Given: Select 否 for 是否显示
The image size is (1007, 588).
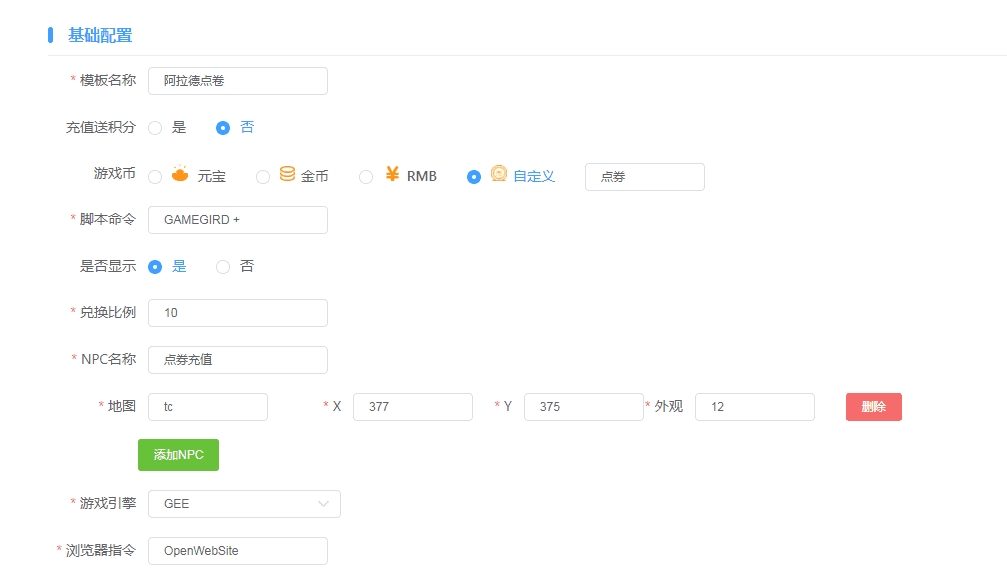Looking at the screenshot, I should 223,267.
